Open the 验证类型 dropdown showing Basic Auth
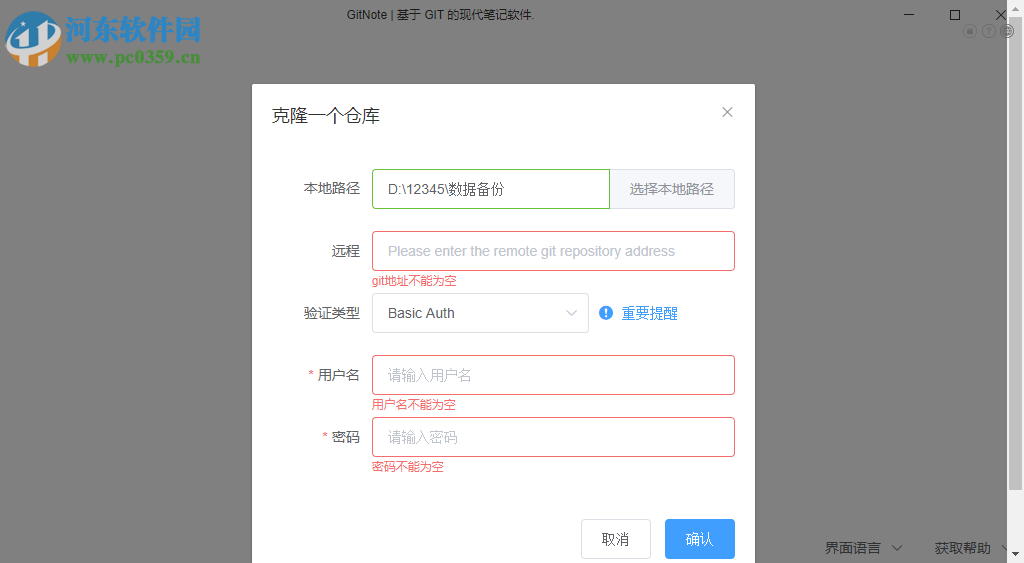The width and height of the screenshot is (1024, 563). 480,313
